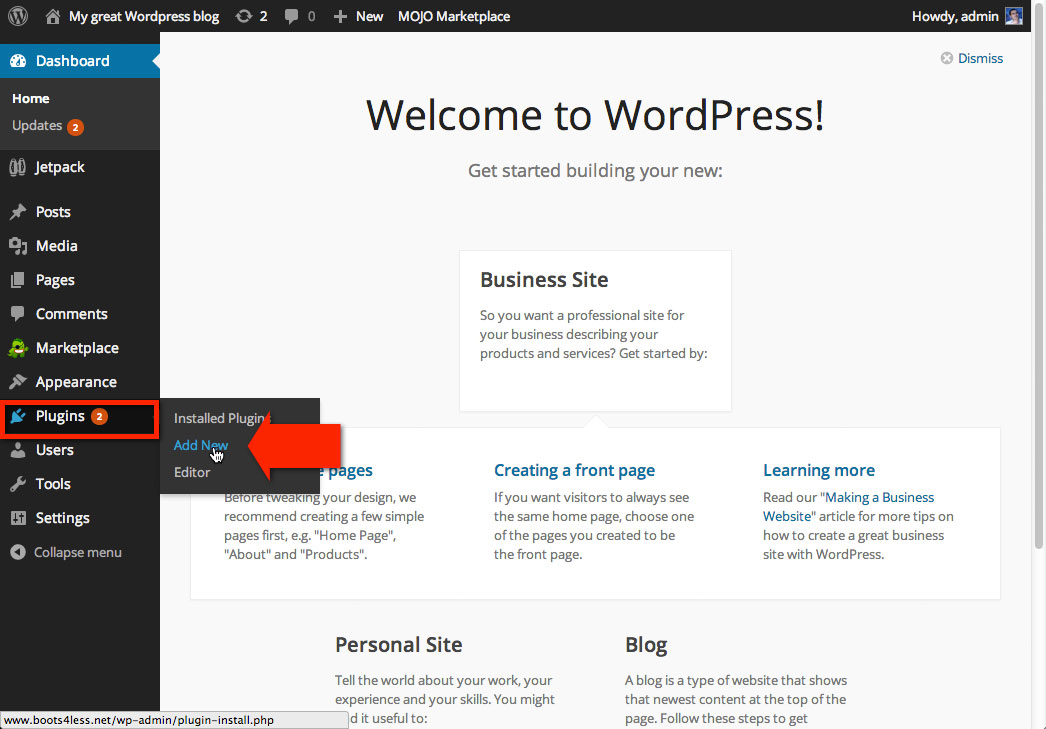Open the New content menu

(x=369, y=16)
